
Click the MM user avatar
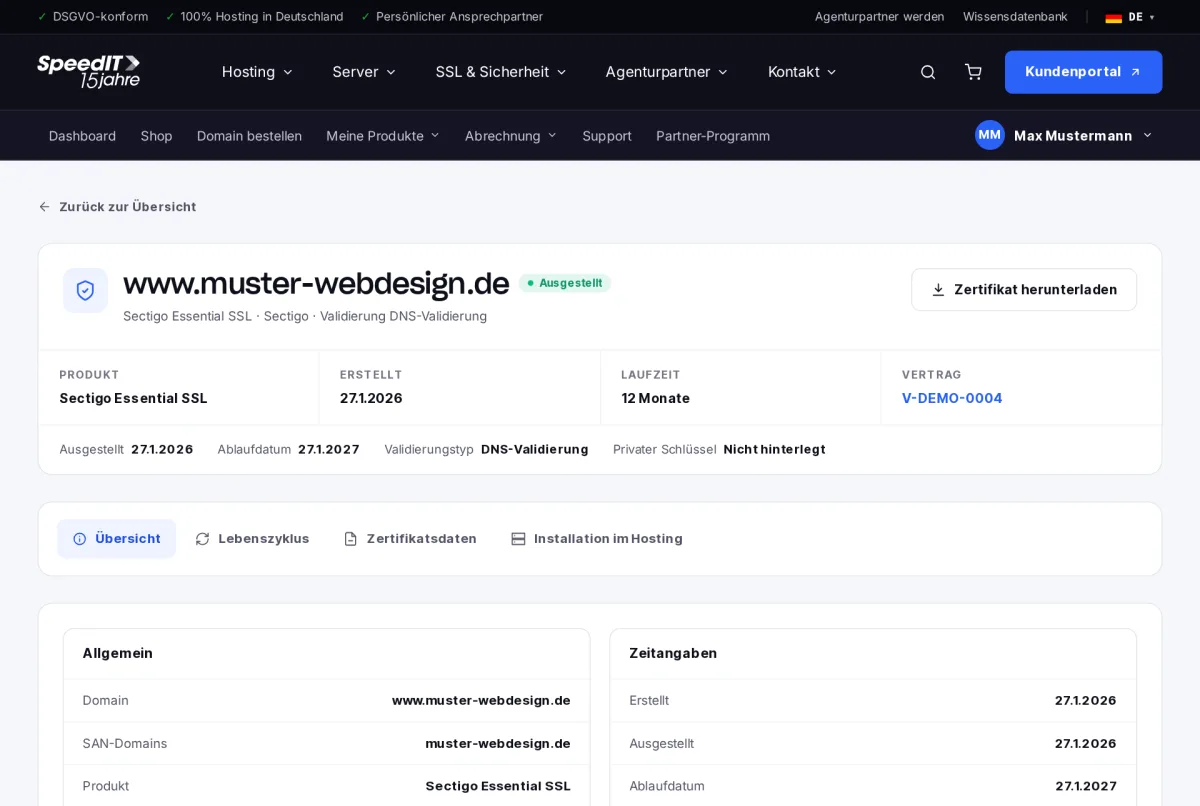[x=990, y=135]
